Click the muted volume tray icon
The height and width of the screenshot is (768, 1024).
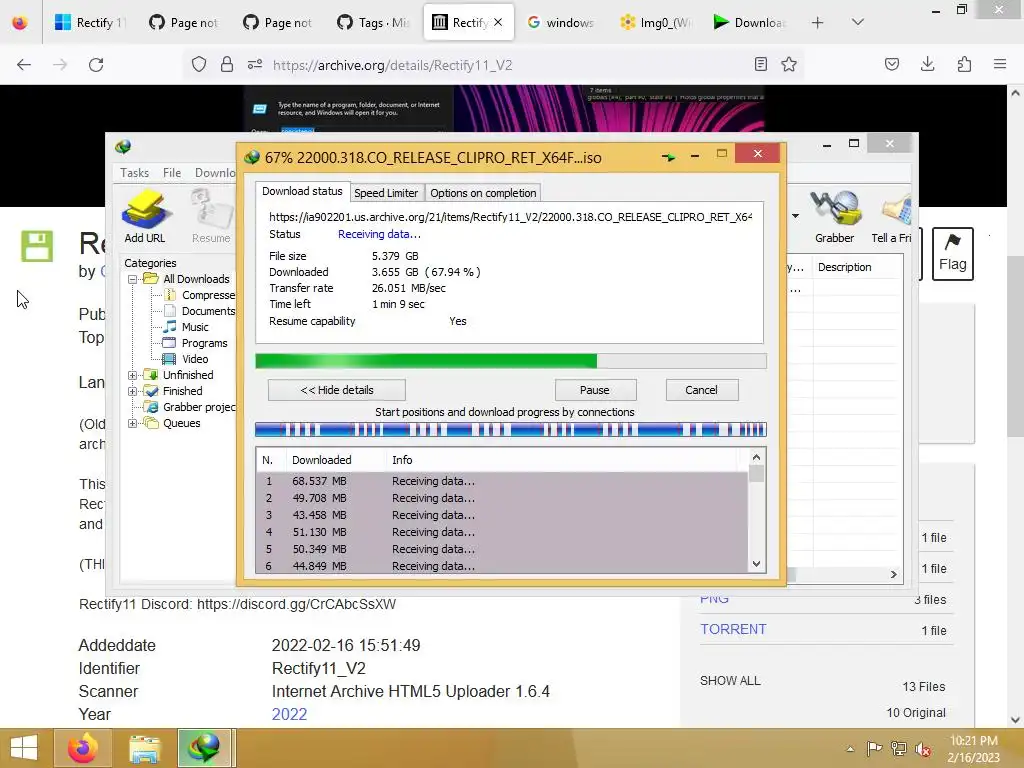click(x=923, y=749)
